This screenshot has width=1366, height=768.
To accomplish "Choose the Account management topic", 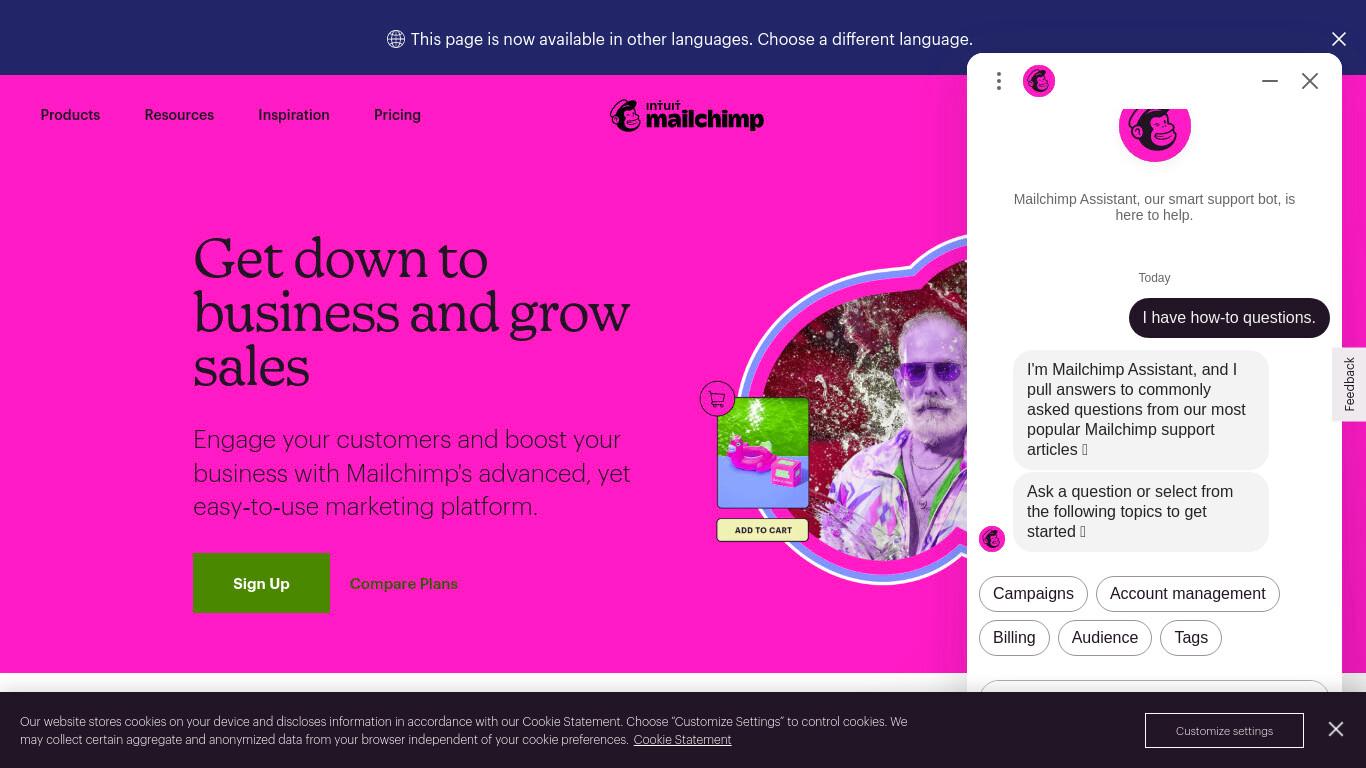I will [x=1187, y=594].
